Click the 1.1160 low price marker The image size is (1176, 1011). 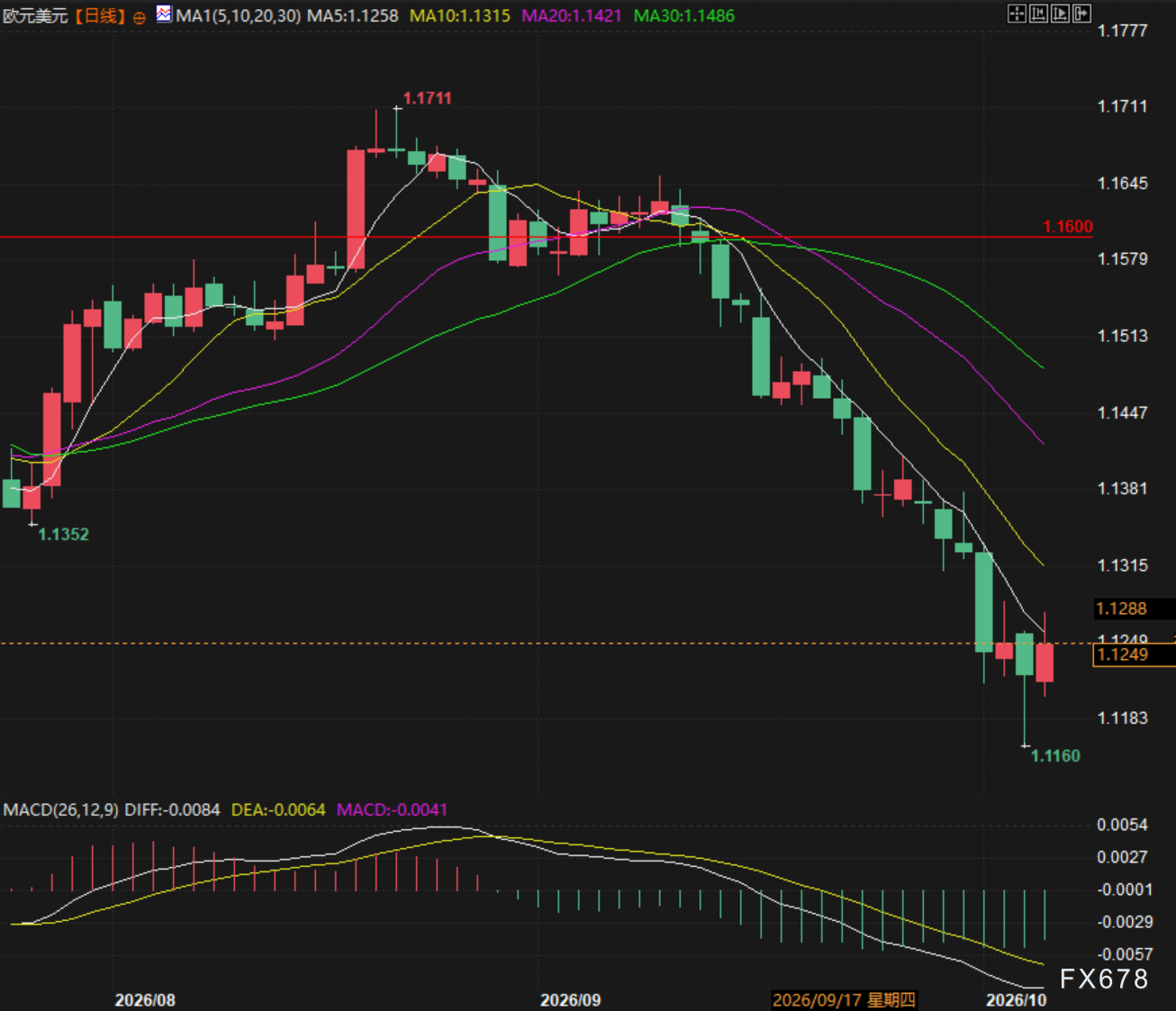tap(1054, 755)
